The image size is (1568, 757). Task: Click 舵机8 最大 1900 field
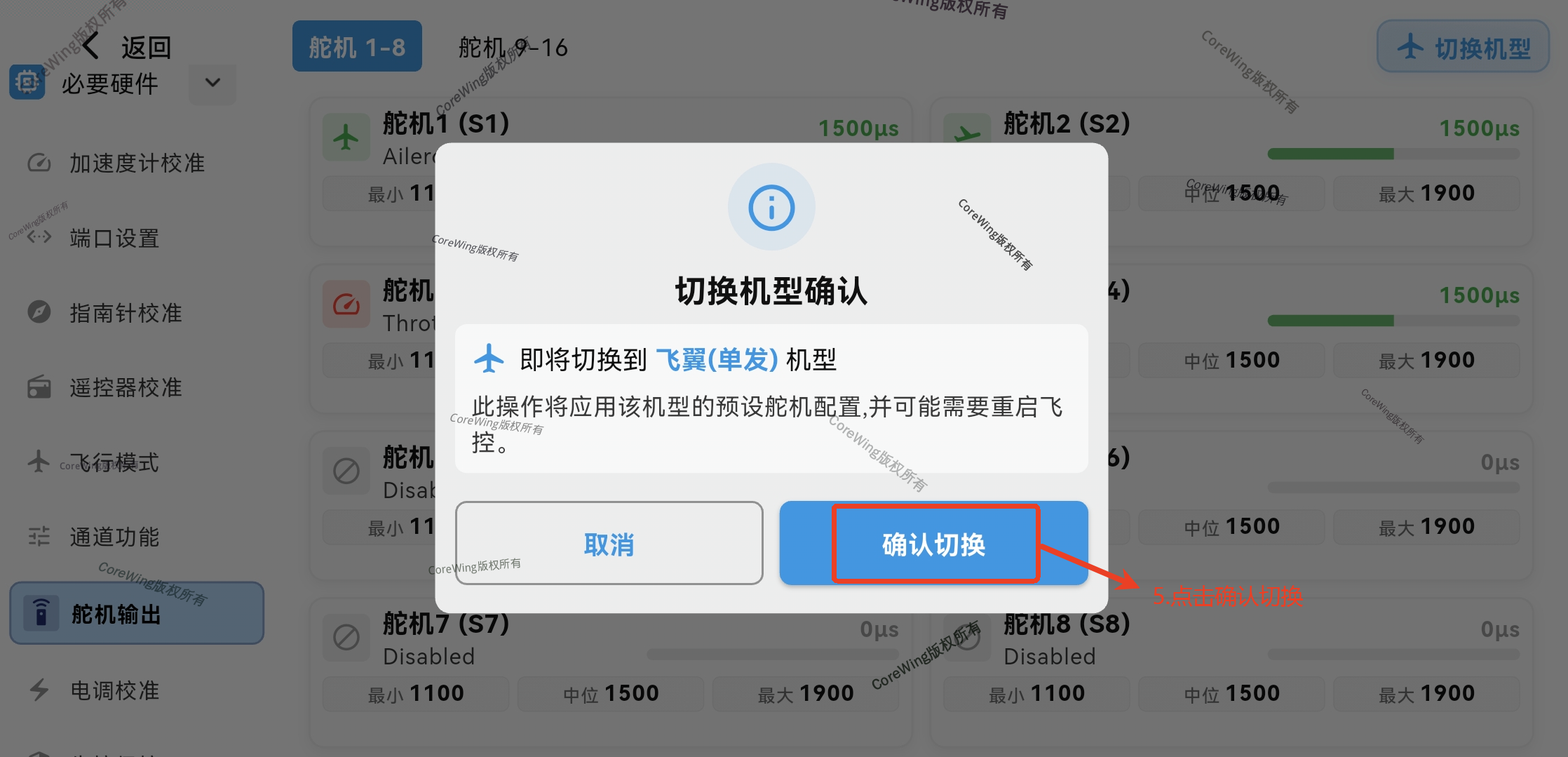point(1426,694)
